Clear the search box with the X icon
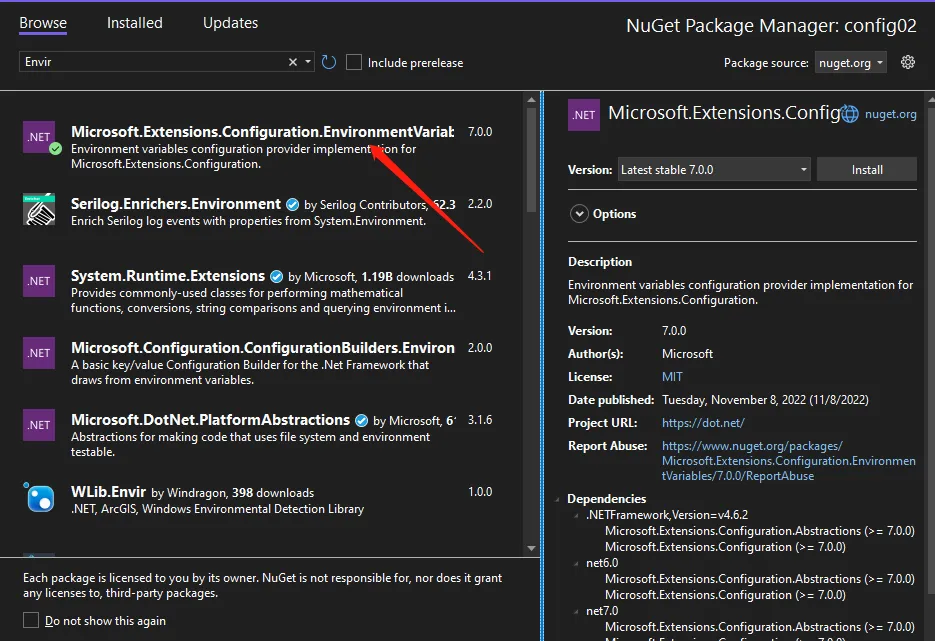This screenshot has height=641, width=935. [293, 62]
